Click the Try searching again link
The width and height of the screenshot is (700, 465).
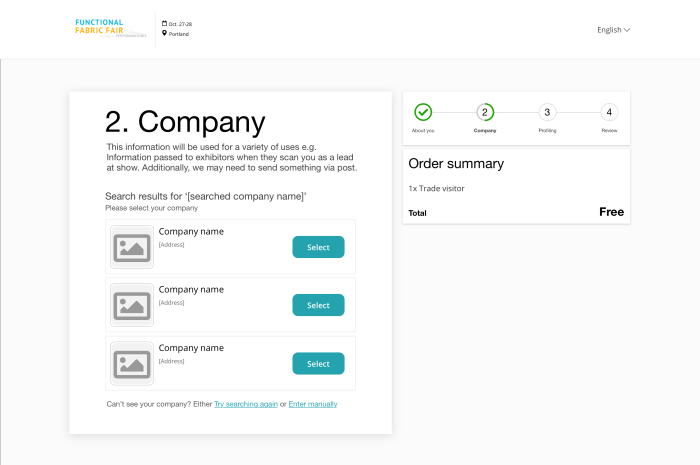(246, 404)
